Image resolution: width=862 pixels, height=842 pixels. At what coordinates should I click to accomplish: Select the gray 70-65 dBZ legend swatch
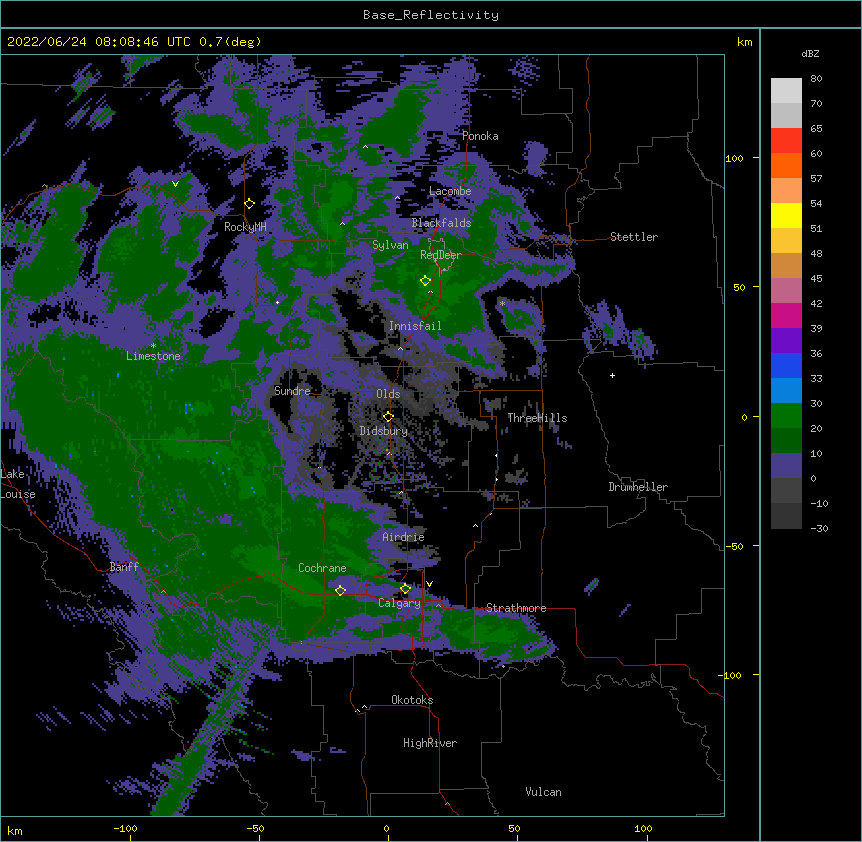tap(786, 115)
